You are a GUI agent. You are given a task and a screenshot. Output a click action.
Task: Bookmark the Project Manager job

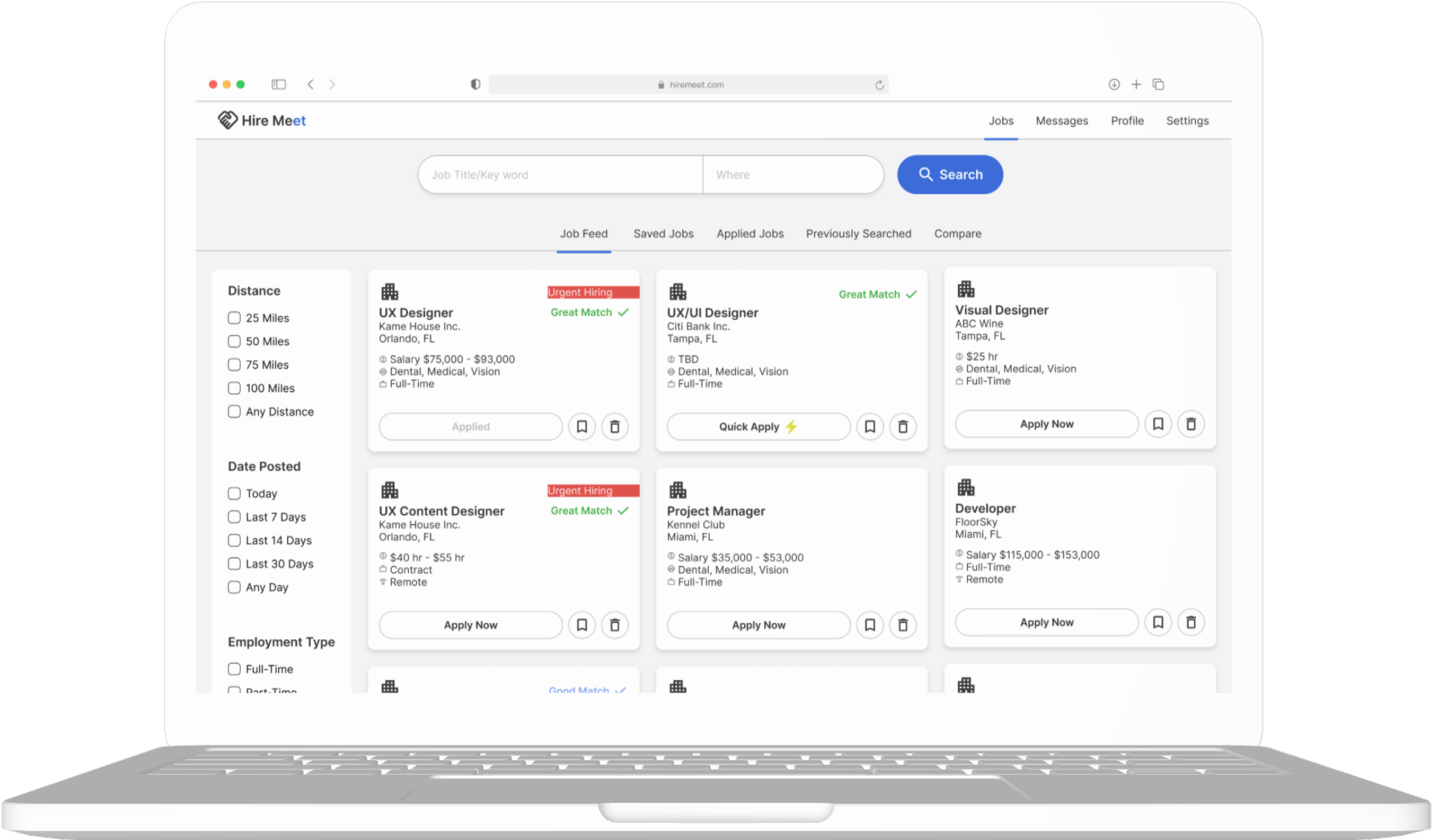point(870,625)
